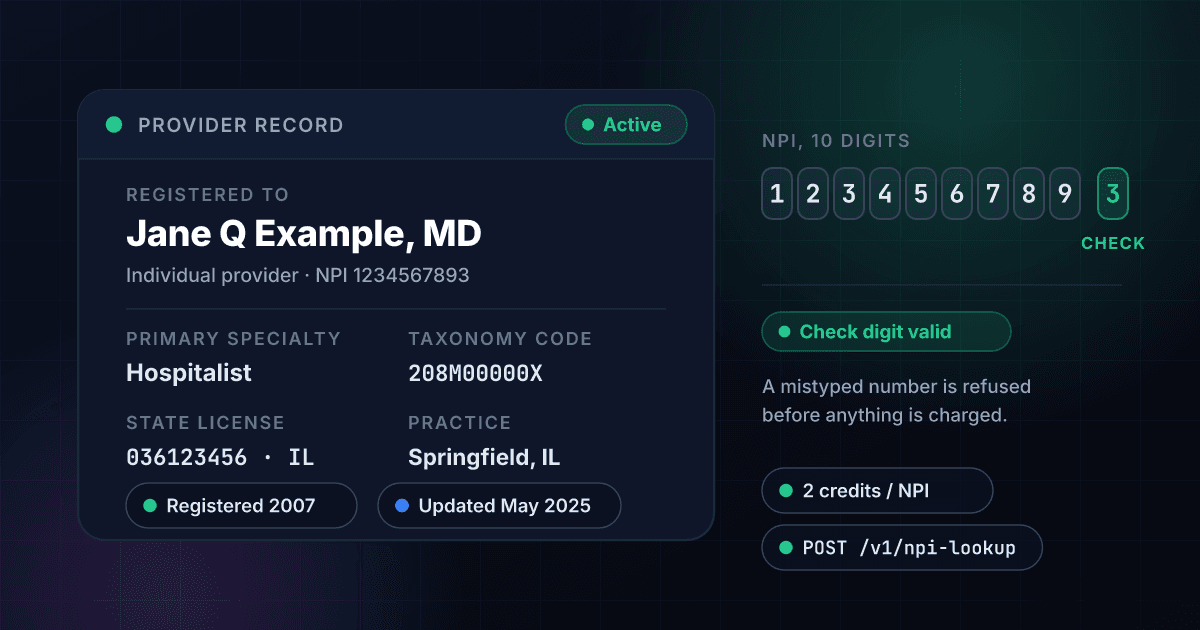Select 'A mistyped number is refused' text
This screenshot has height=630, width=1200.
(896, 386)
